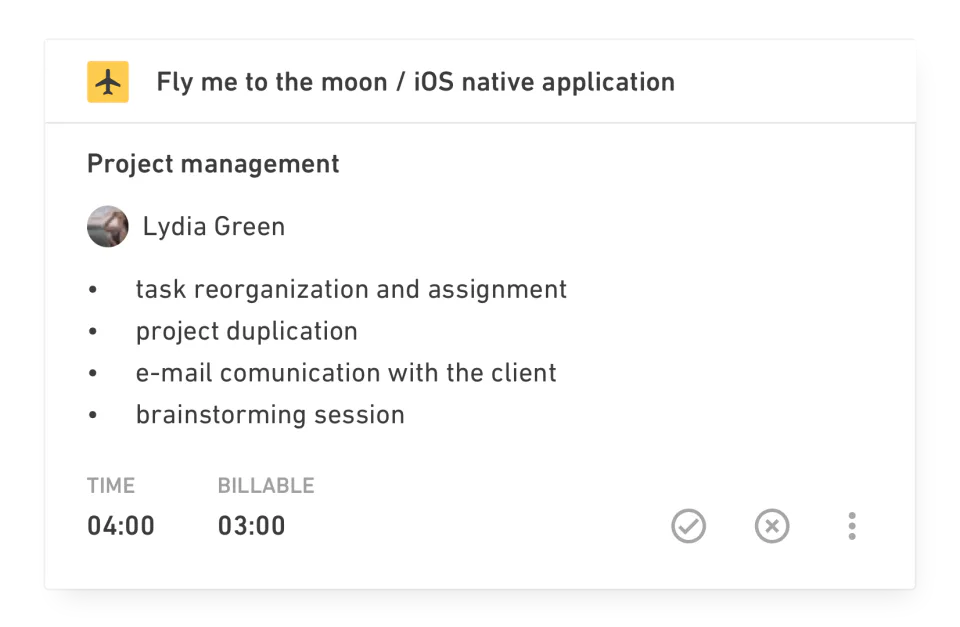Click the yellow airplane project icon
Viewport: 960px width, 627px height.
coord(106,81)
